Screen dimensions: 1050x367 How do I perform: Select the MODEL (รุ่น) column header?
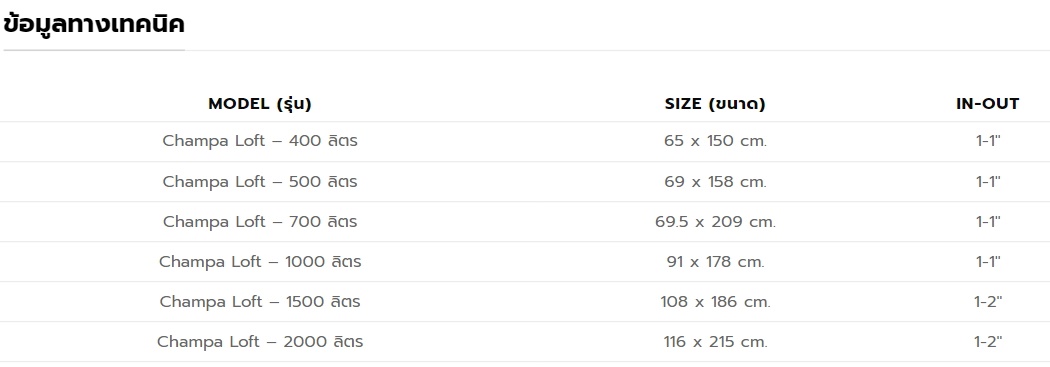click(x=260, y=104)
